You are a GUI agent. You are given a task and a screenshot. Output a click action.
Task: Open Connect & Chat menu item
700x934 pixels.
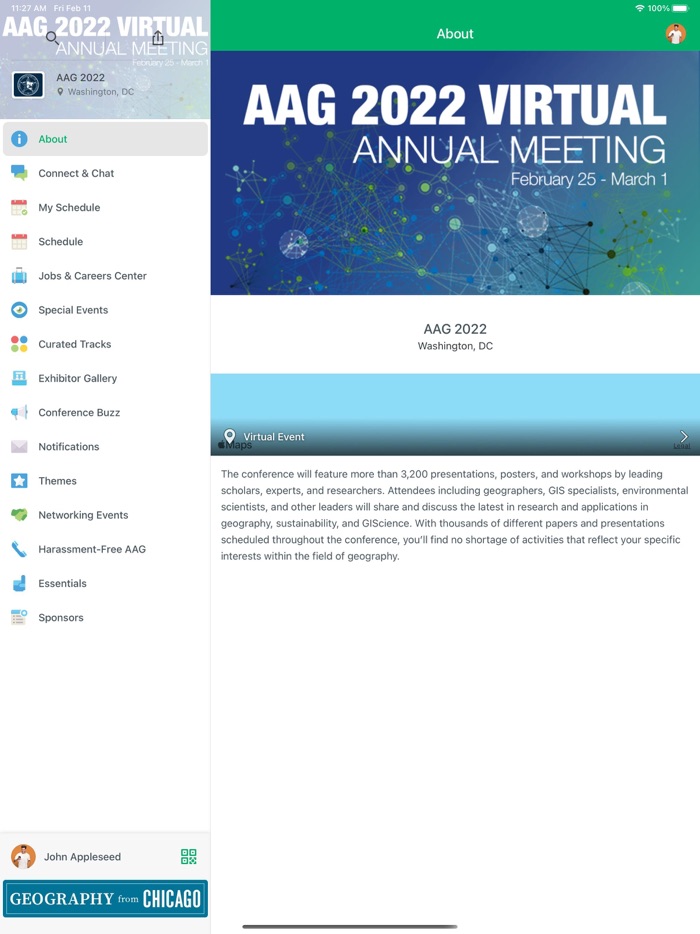coord(105,173)
